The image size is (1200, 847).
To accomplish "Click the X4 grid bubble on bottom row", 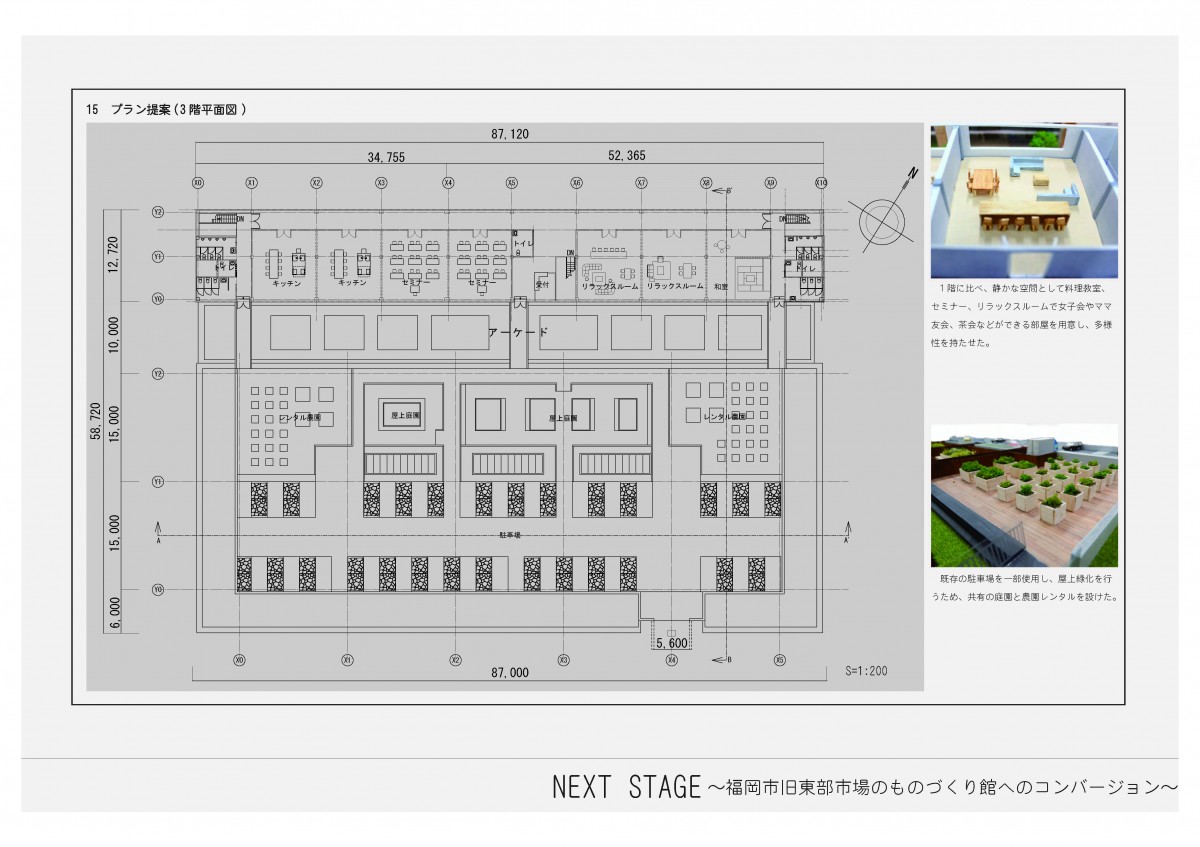I will point(672,660).
